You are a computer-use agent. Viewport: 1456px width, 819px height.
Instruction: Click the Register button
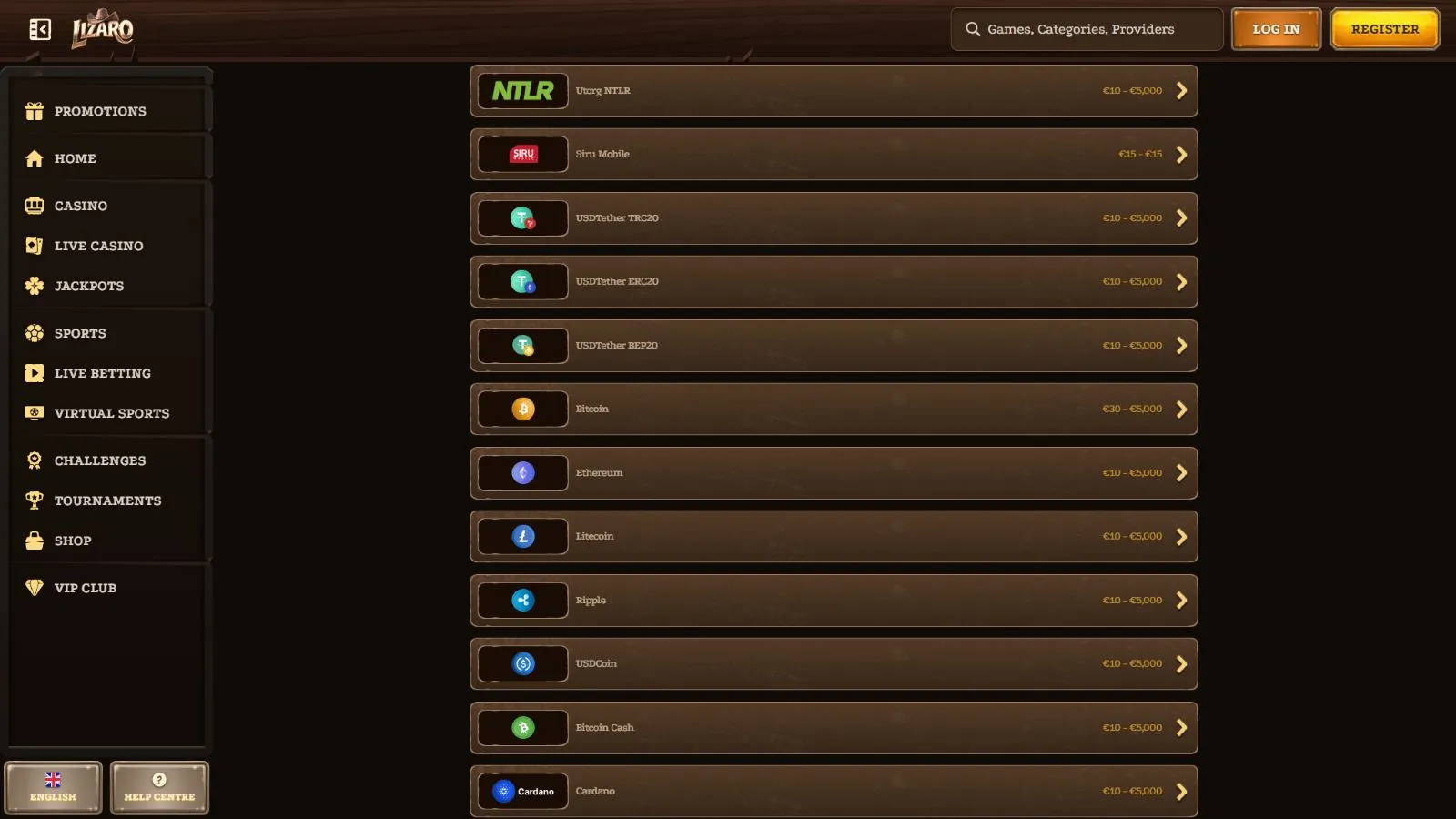(x=1384, y=29)
